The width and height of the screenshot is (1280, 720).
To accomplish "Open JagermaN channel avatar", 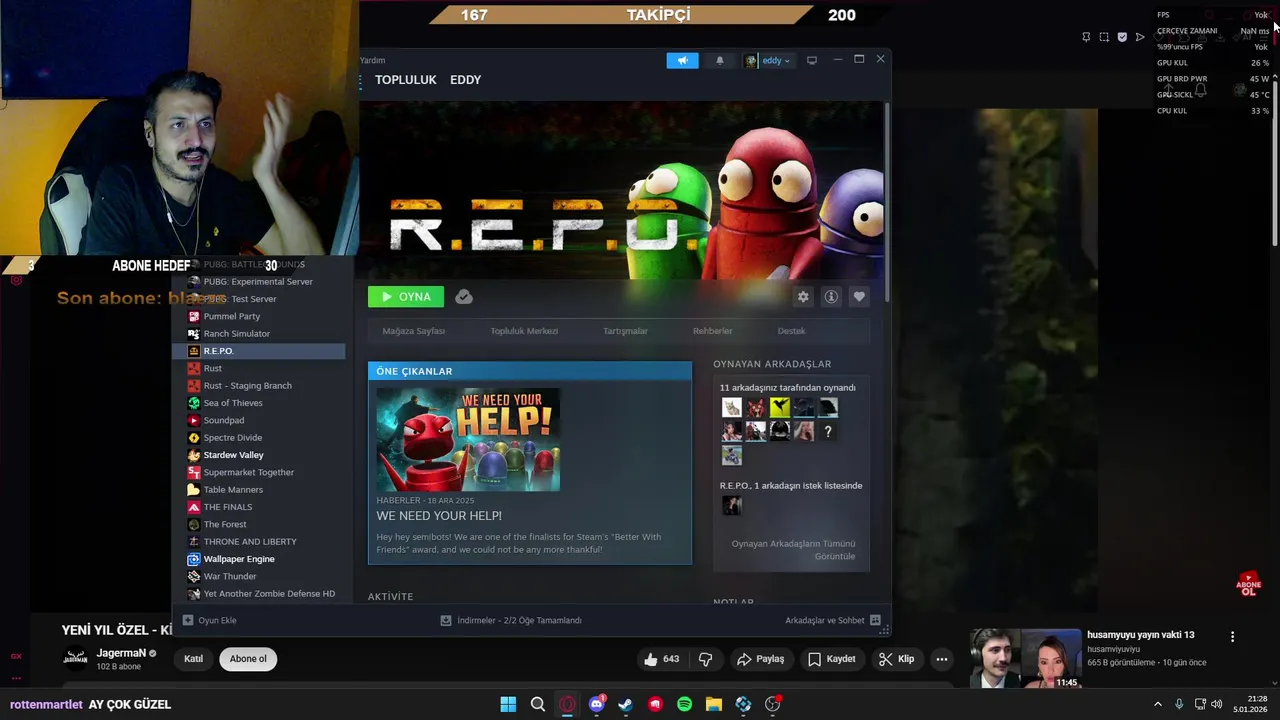I will [76, 657].
